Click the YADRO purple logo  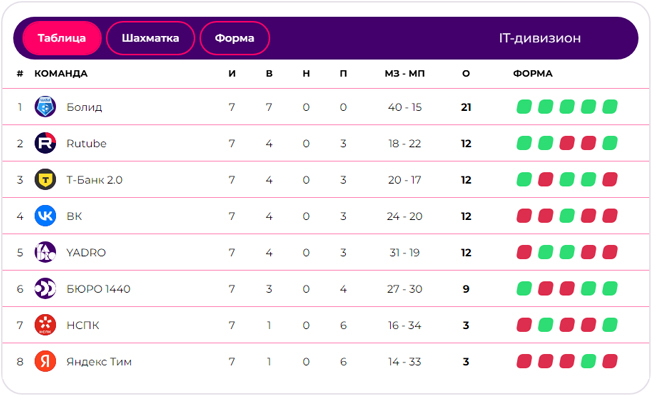[45, 252]
